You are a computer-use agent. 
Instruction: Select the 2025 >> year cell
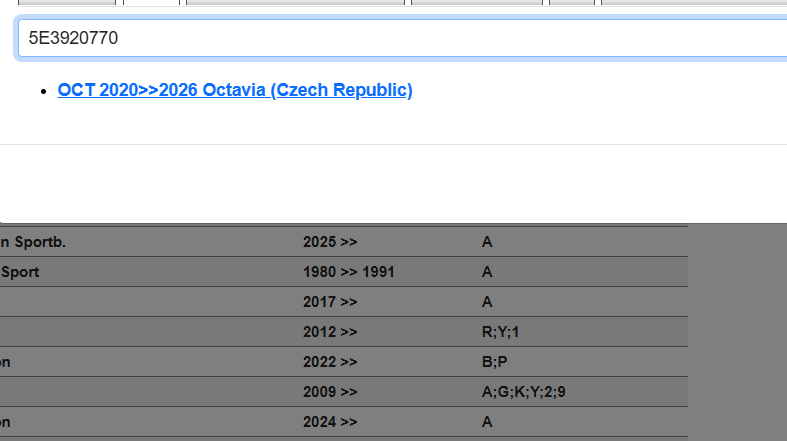click(x=330, y=242)
